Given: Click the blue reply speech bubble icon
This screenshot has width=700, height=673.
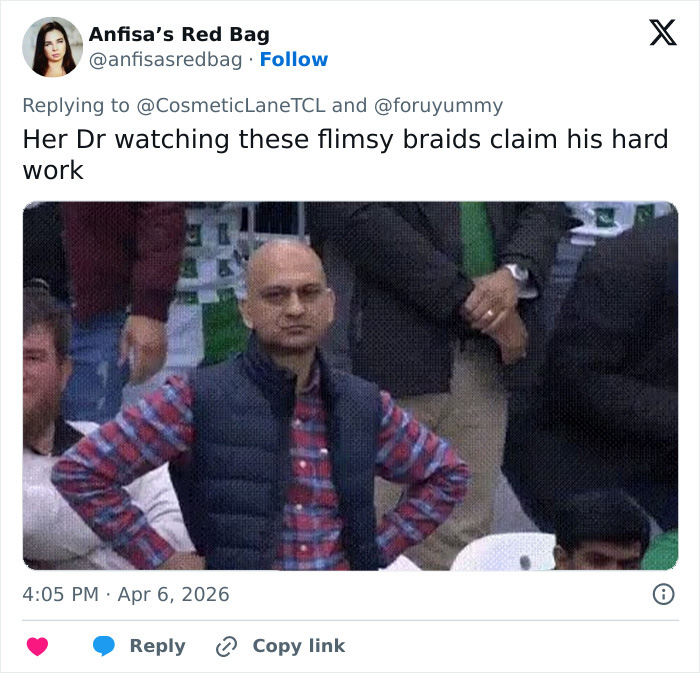Looking at the screenshot, I should tap(104, 646).
